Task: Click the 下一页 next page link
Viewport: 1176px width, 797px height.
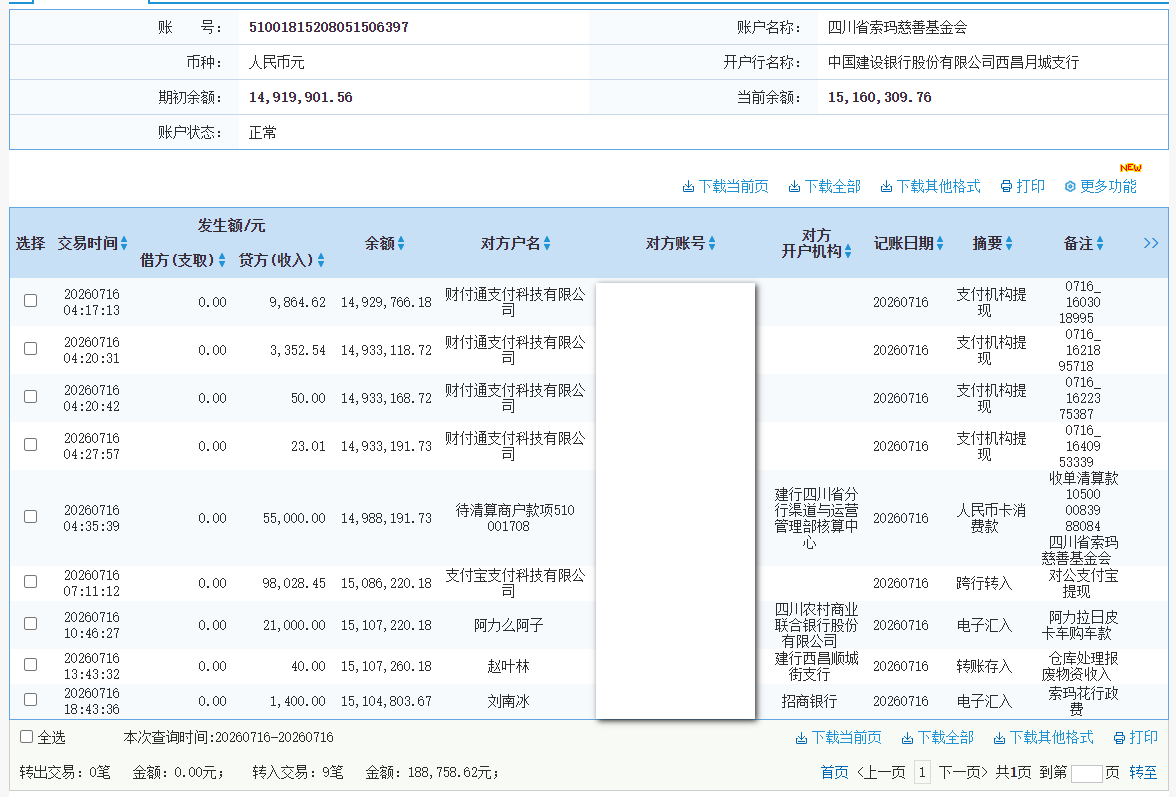Action: coord(963,772)
